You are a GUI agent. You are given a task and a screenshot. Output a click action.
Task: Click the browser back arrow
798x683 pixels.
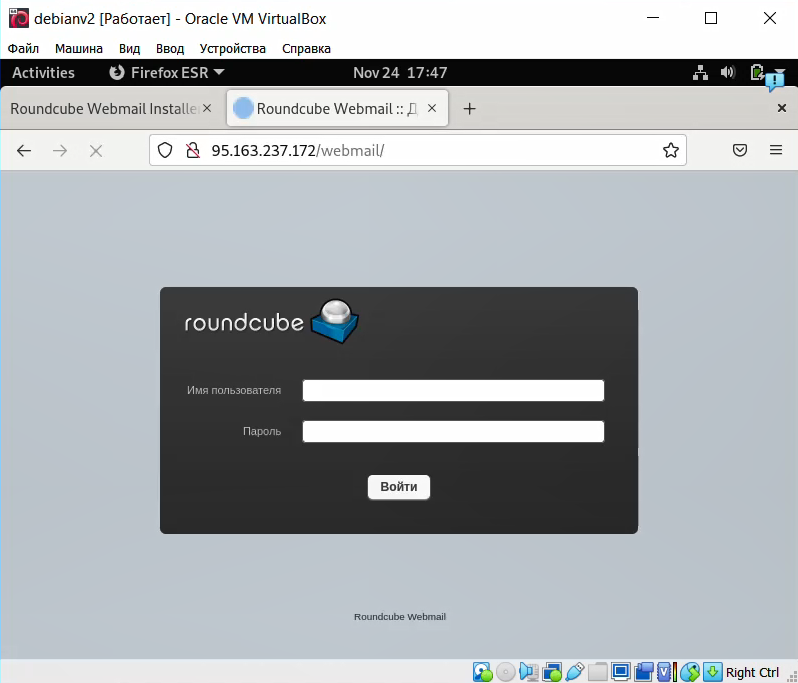point(24,150)
